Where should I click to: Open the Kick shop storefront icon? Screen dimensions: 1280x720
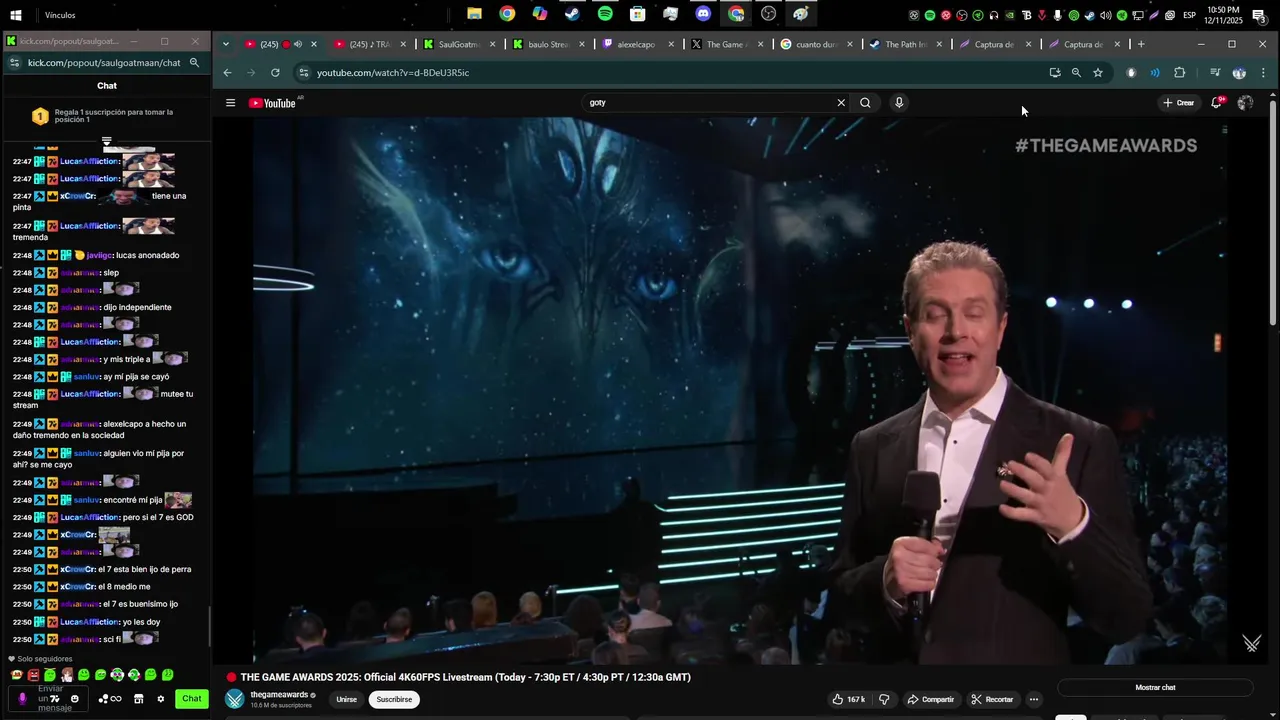(138, 699)
